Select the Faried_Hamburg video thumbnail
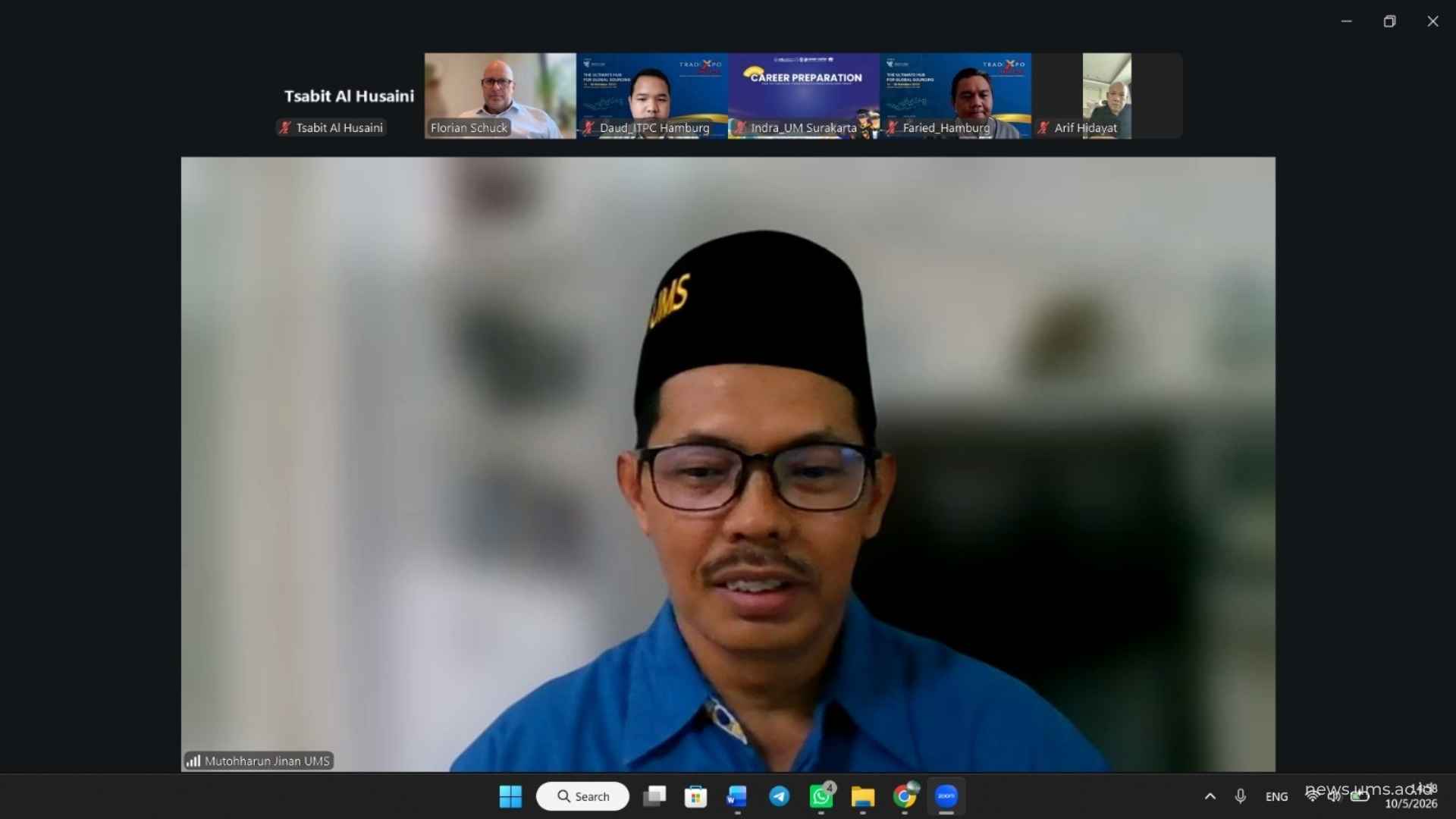1456x819 pixels. (x=955, y=96)
